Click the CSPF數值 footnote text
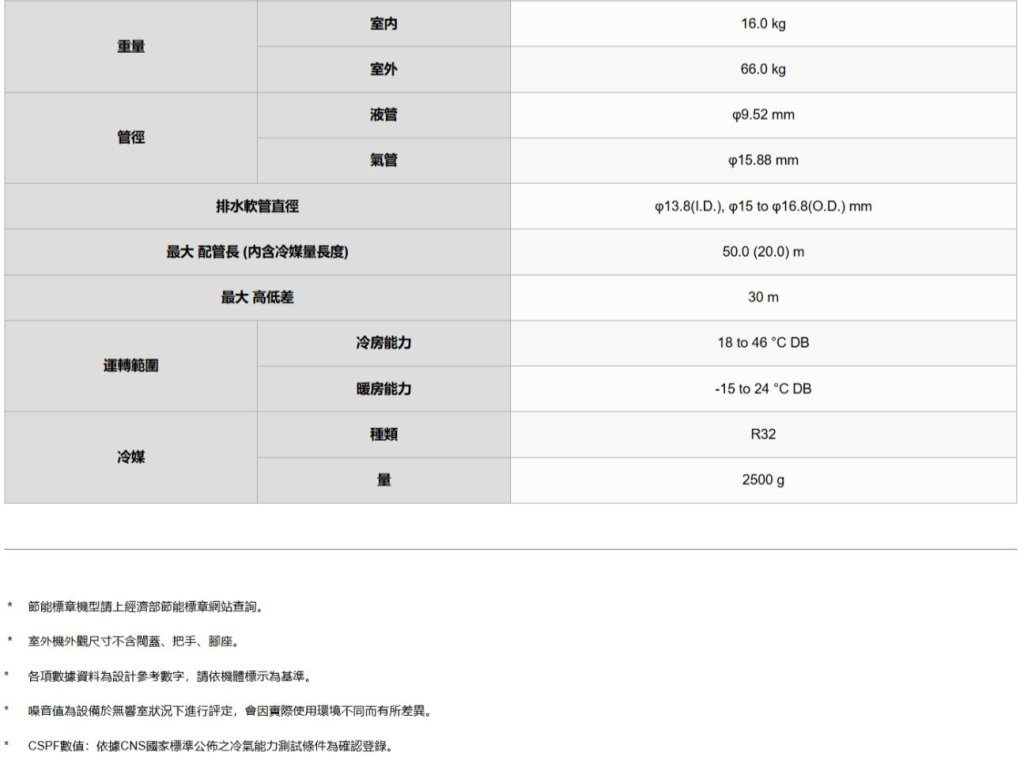 pyautogui.click(x=210, y=746)
